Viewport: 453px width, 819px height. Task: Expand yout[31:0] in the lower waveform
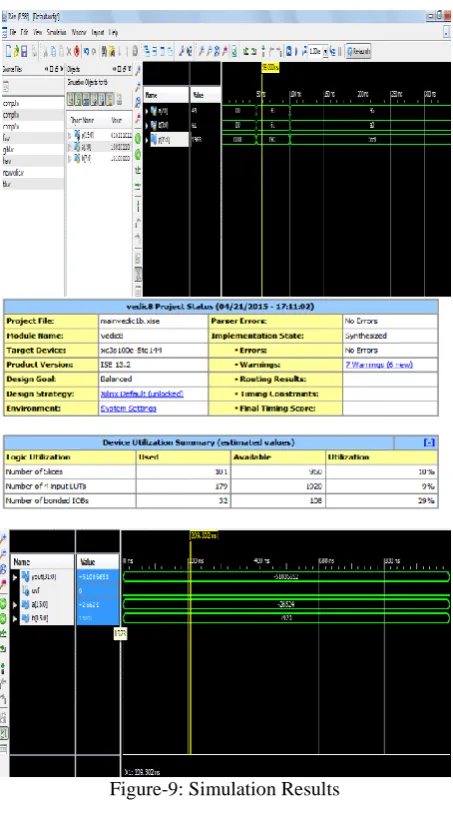click(15, 577)
